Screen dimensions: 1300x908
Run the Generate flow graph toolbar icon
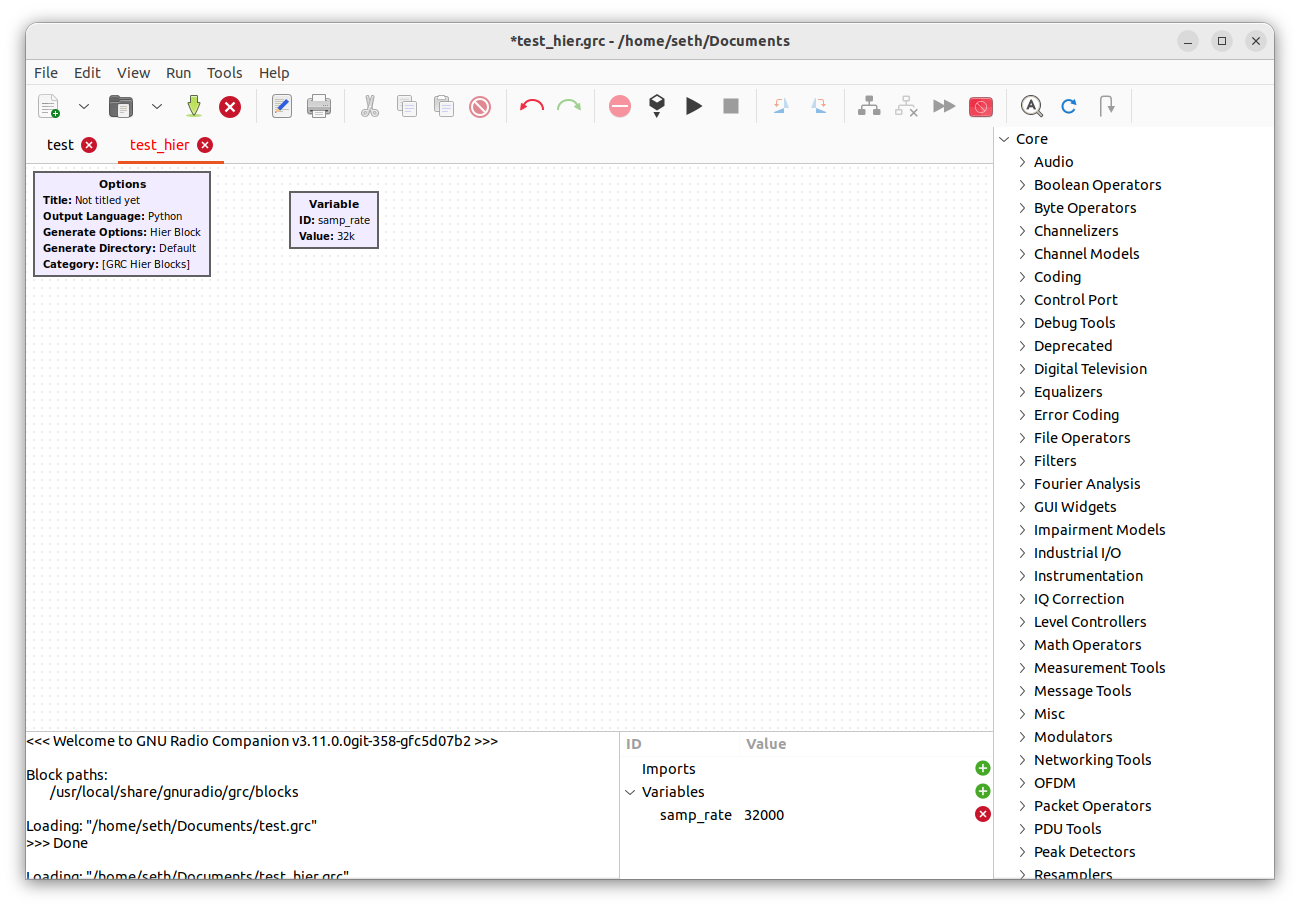click(x=657, y=106)
